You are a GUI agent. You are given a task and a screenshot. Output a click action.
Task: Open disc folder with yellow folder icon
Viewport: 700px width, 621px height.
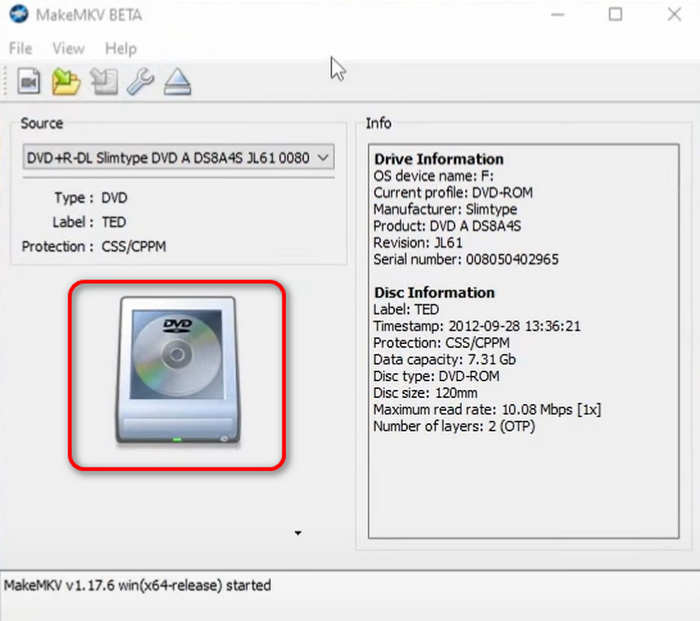click(x=66, y=81)
